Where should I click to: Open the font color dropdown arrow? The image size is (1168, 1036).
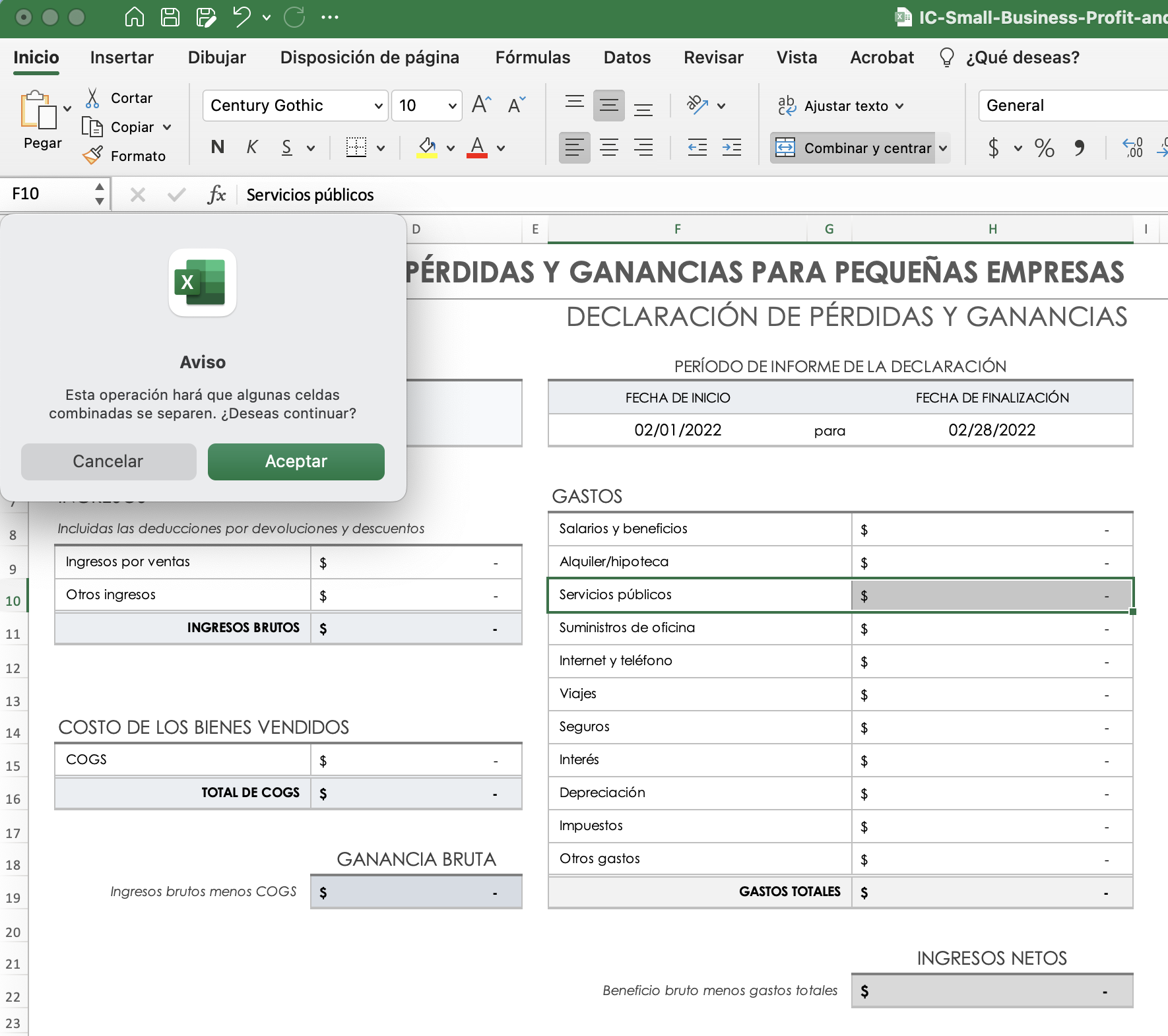(501, 148)
